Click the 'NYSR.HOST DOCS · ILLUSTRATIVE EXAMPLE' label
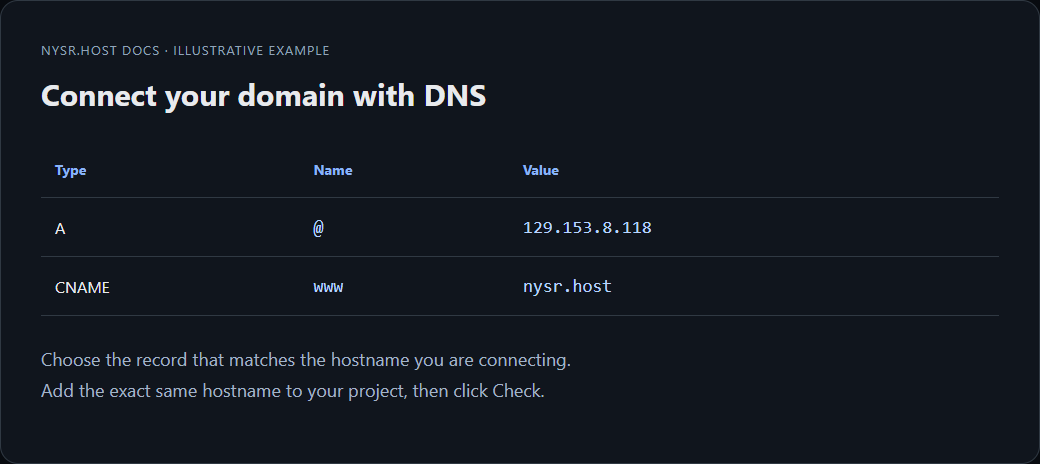 click(x=185, y=51)
